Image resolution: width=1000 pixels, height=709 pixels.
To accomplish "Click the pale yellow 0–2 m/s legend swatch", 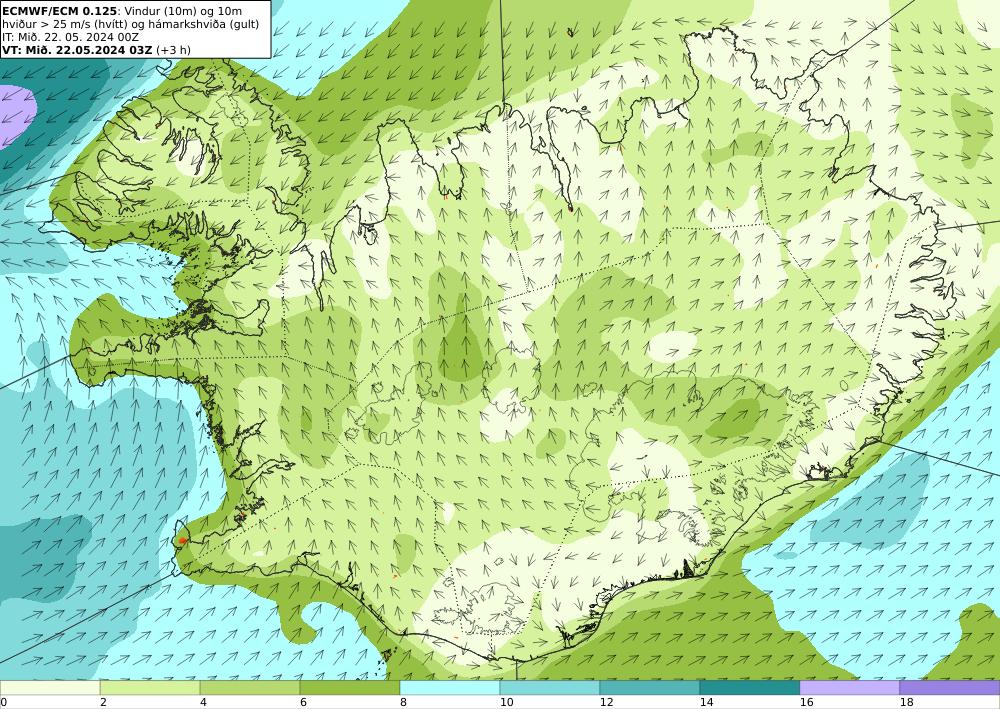I will click(x=50, y=687).
